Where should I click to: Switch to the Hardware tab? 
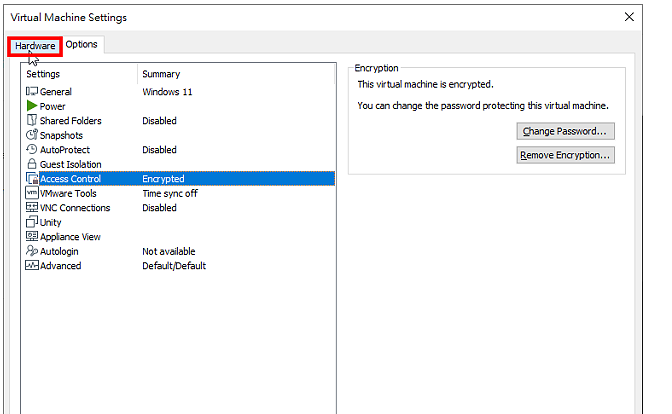(35, 46)
